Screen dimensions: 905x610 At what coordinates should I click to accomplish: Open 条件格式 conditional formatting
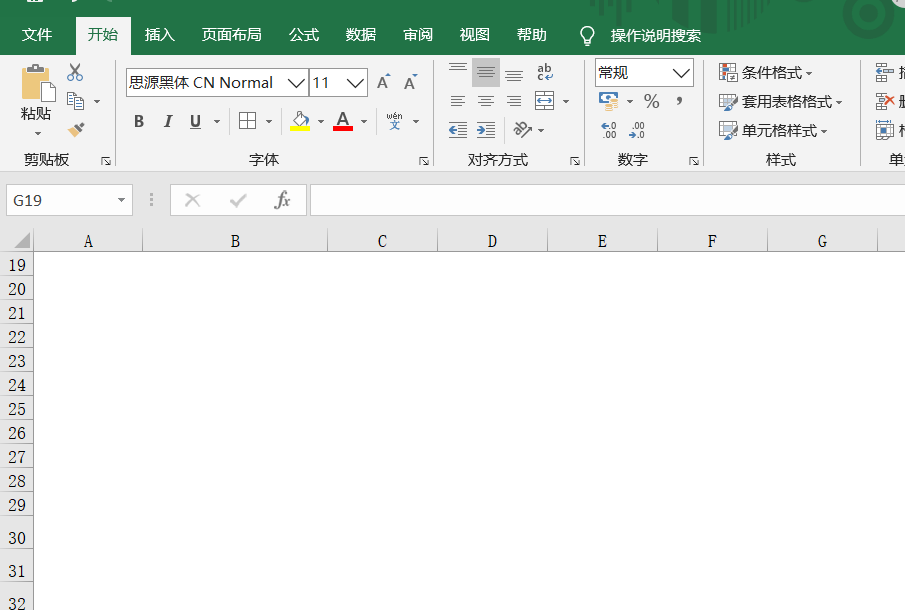(766, 73)
